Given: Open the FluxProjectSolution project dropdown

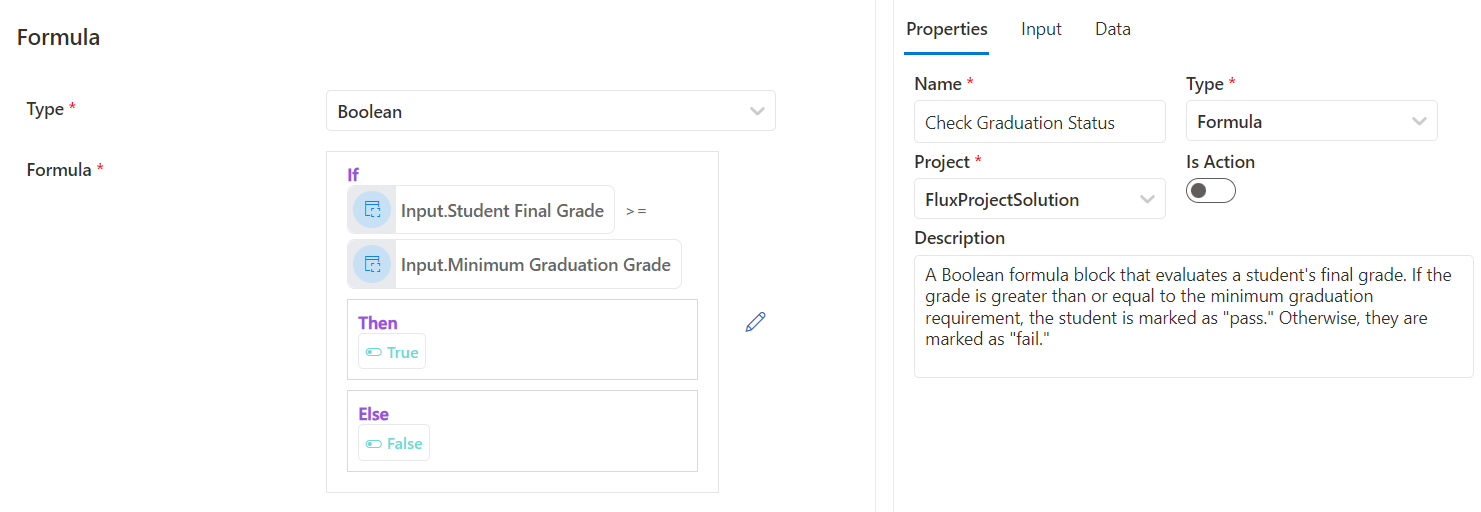Looking at the screenshot, I should point(1039,199).
